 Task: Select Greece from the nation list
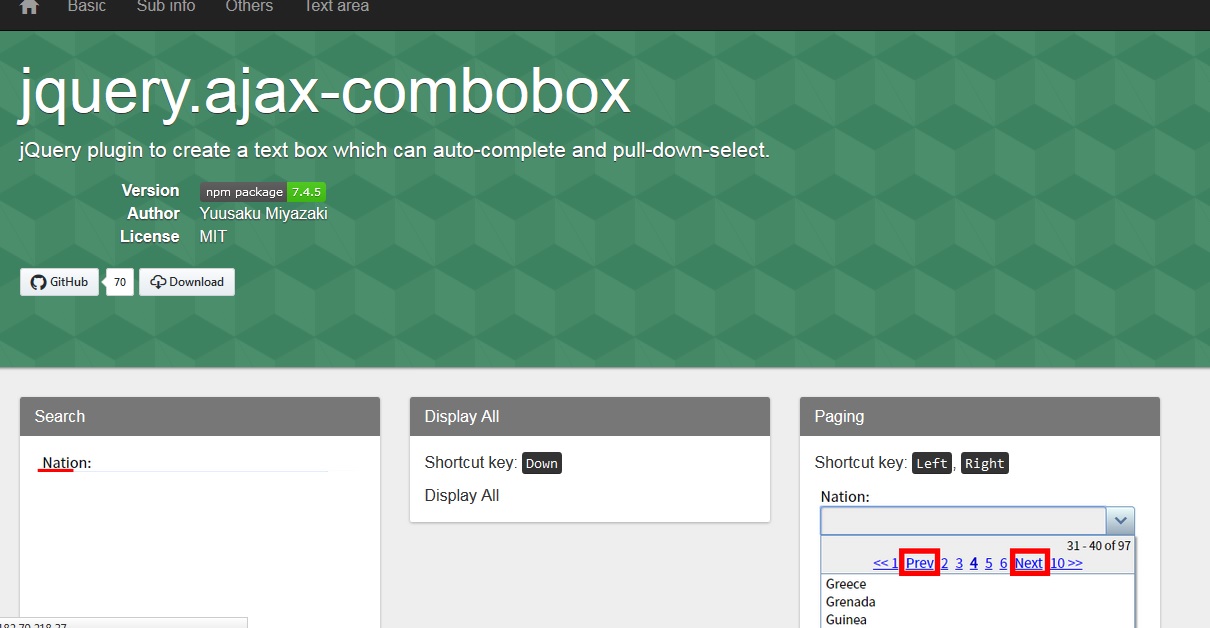(978, 584)
